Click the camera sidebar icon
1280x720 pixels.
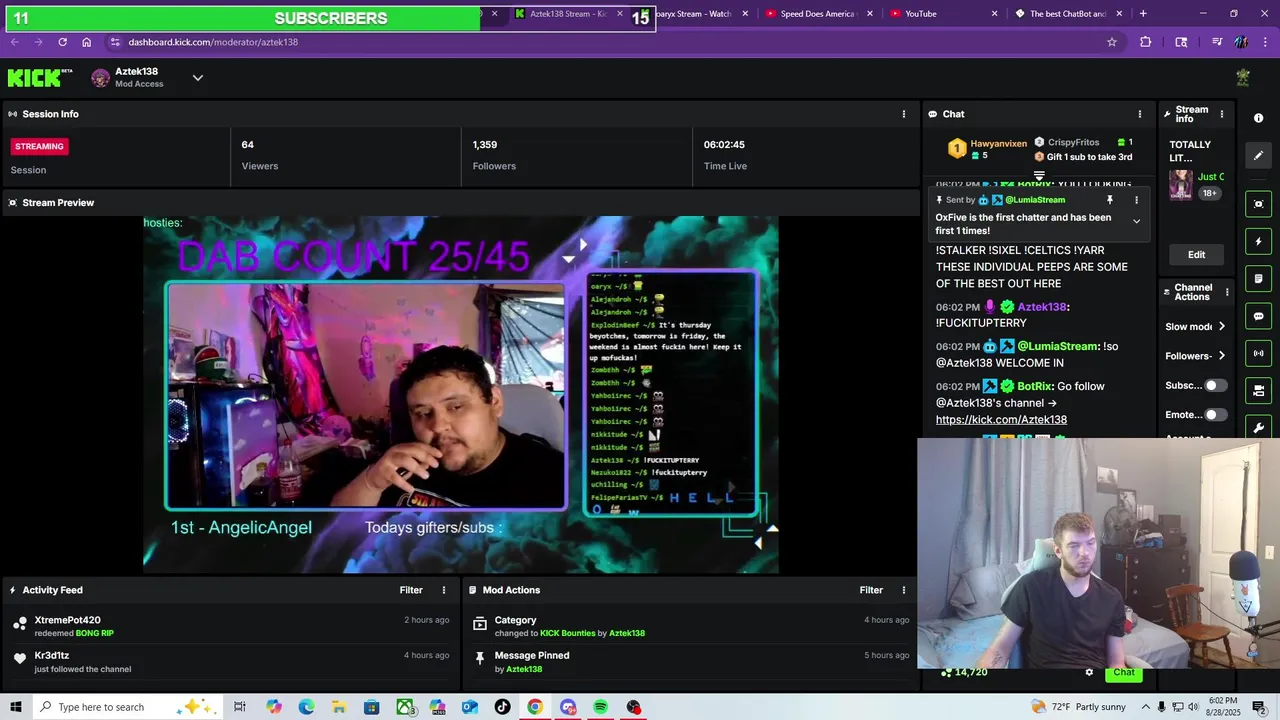point(1259,390)
